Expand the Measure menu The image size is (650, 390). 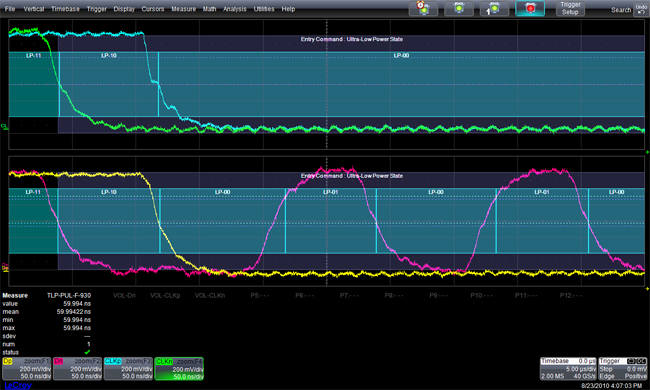pos(183,9)
